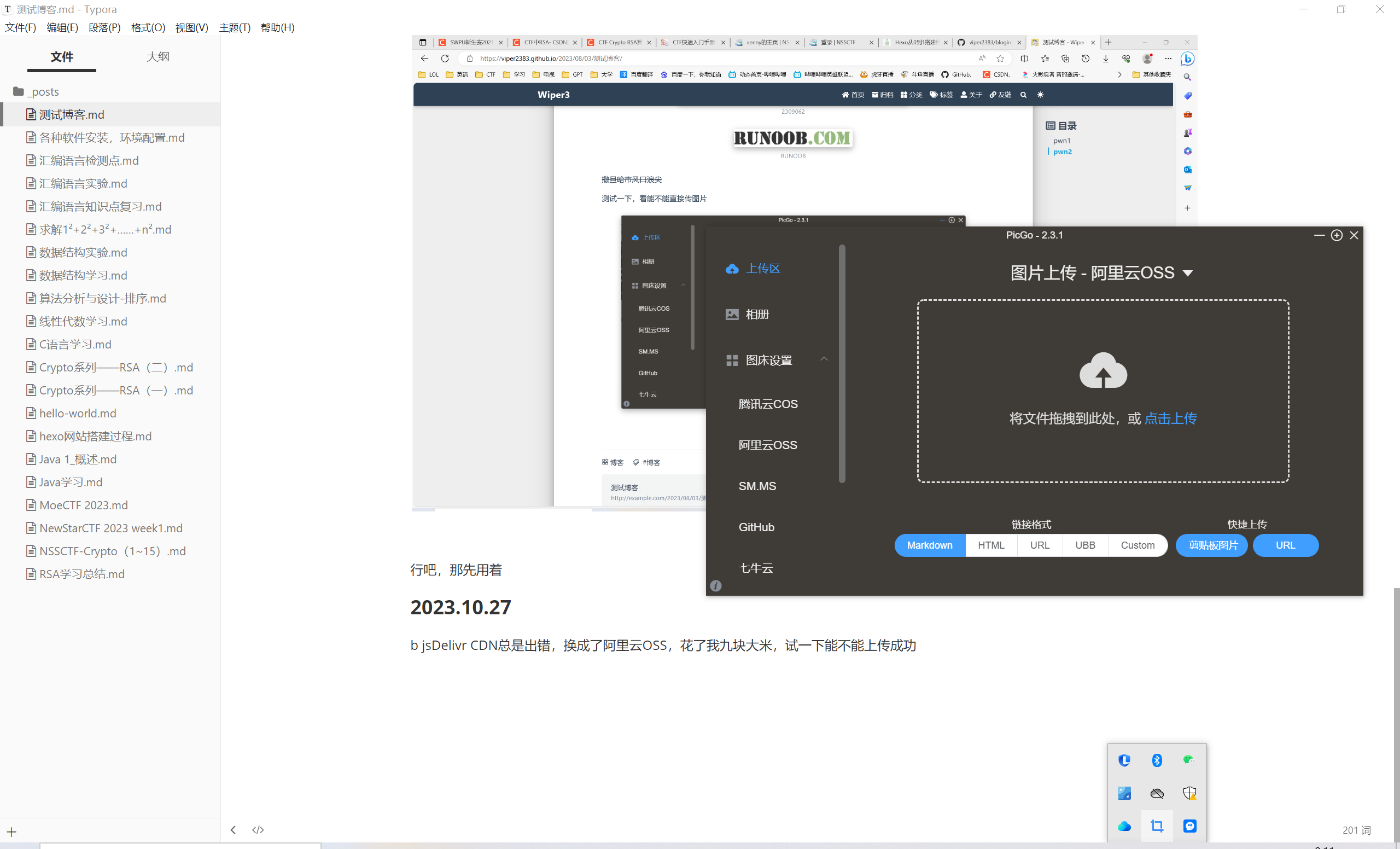
Task: Open 阿里云OSS settings in PicGo sidebar
Action: pyautogui.click(x=767, y=445)
